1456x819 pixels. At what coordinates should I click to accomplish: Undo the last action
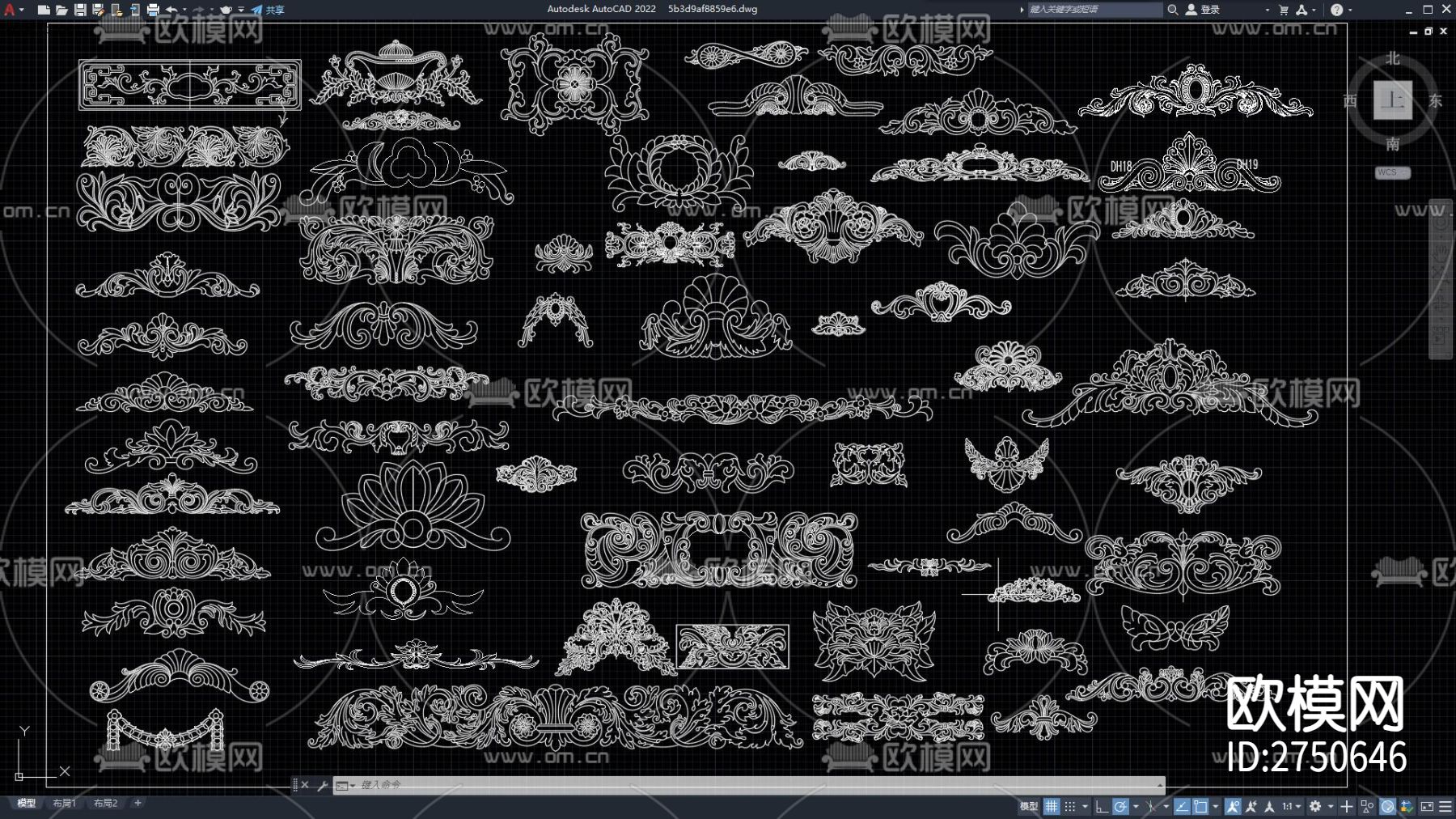(171, 10)
